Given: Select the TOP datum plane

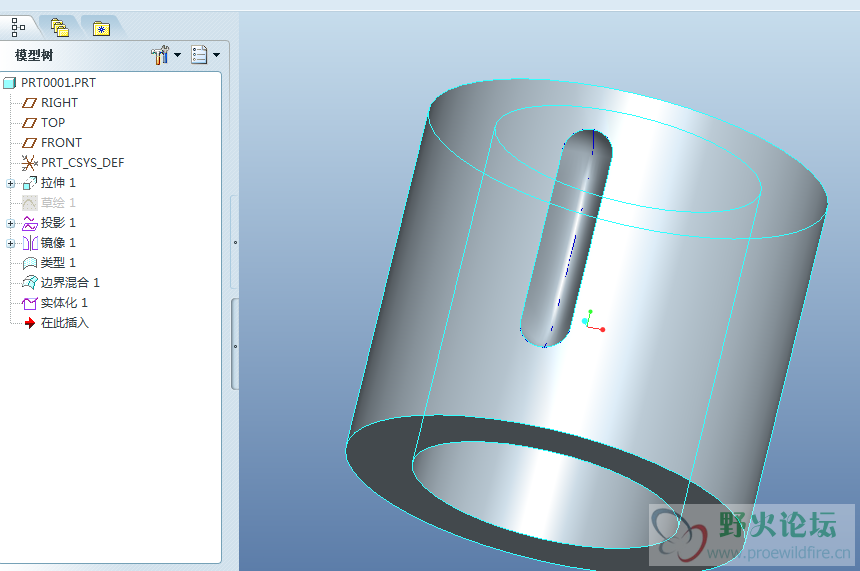Looking at the screenshot, I should (53, 123).
